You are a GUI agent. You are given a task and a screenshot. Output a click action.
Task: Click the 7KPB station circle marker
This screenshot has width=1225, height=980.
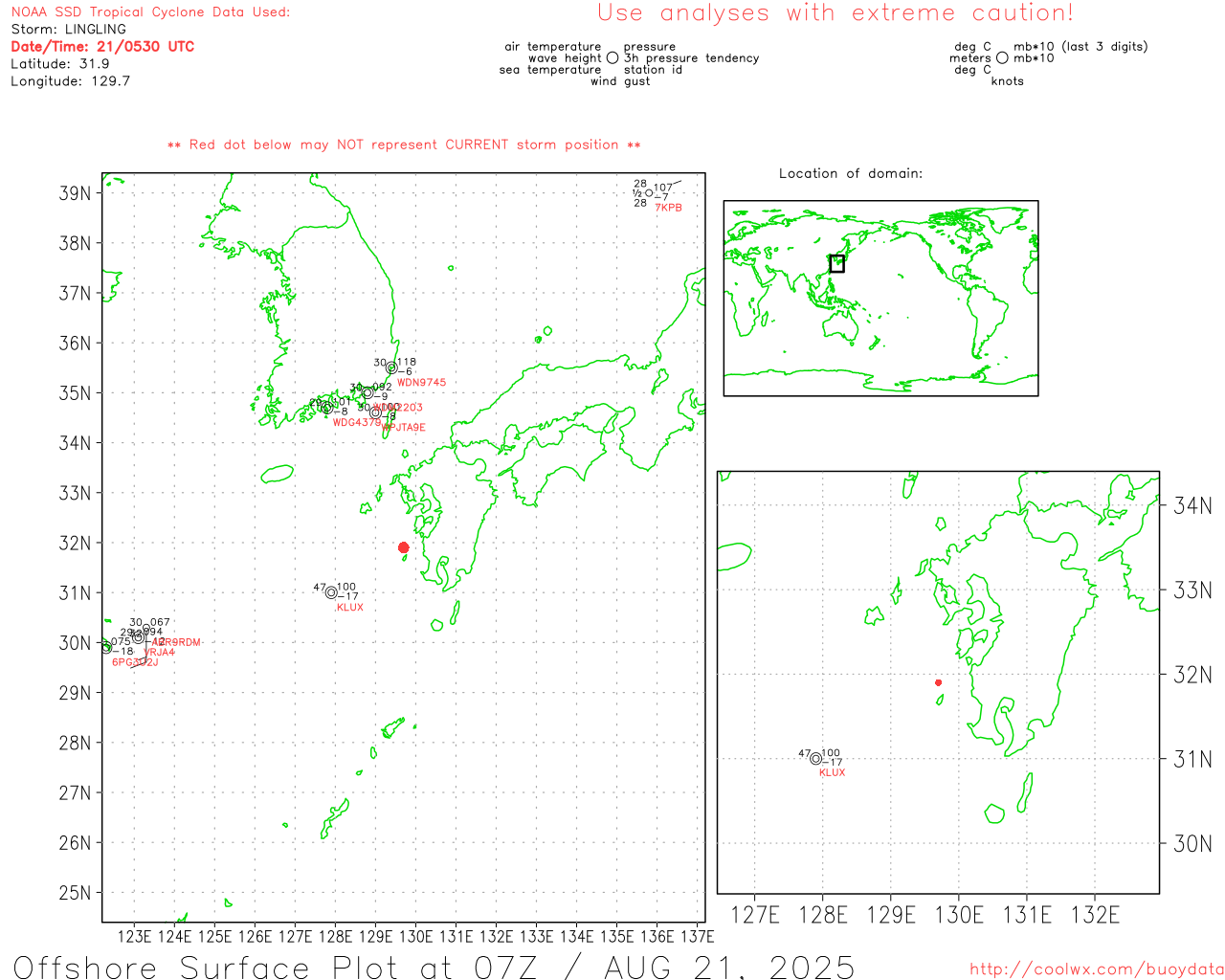[x=649, y=193]
